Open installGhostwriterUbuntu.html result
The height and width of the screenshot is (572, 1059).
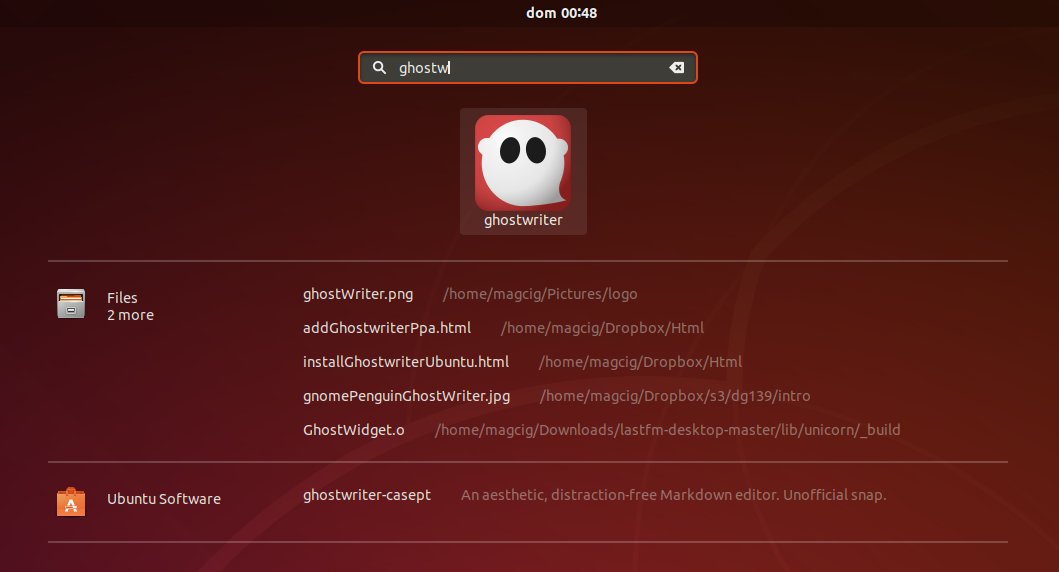click(406, 362)
